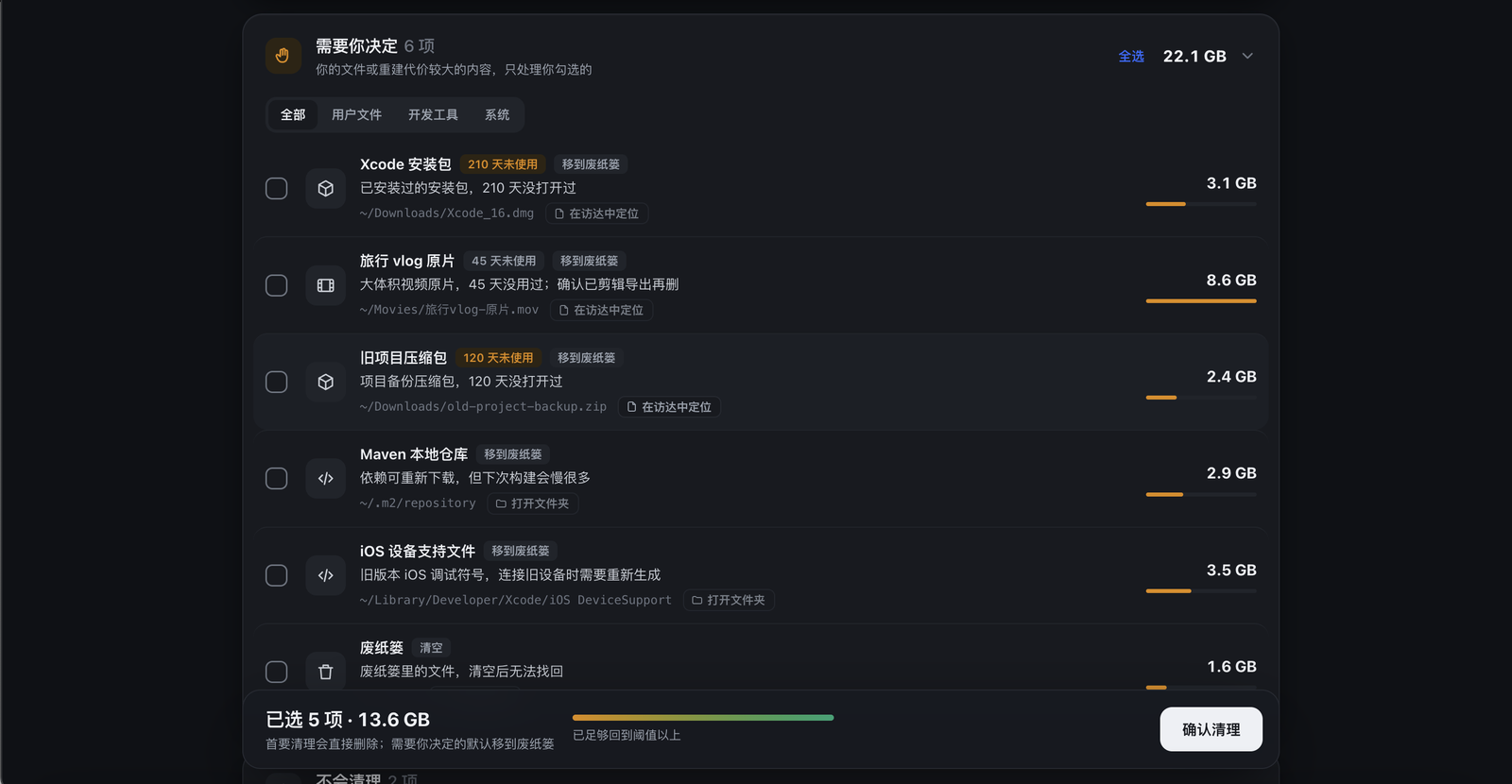Image resolution: width=1512 pixels, height=784 pixels.
Task: Click the 210 天未使用 badge
Action: click(x=503, y=164)
